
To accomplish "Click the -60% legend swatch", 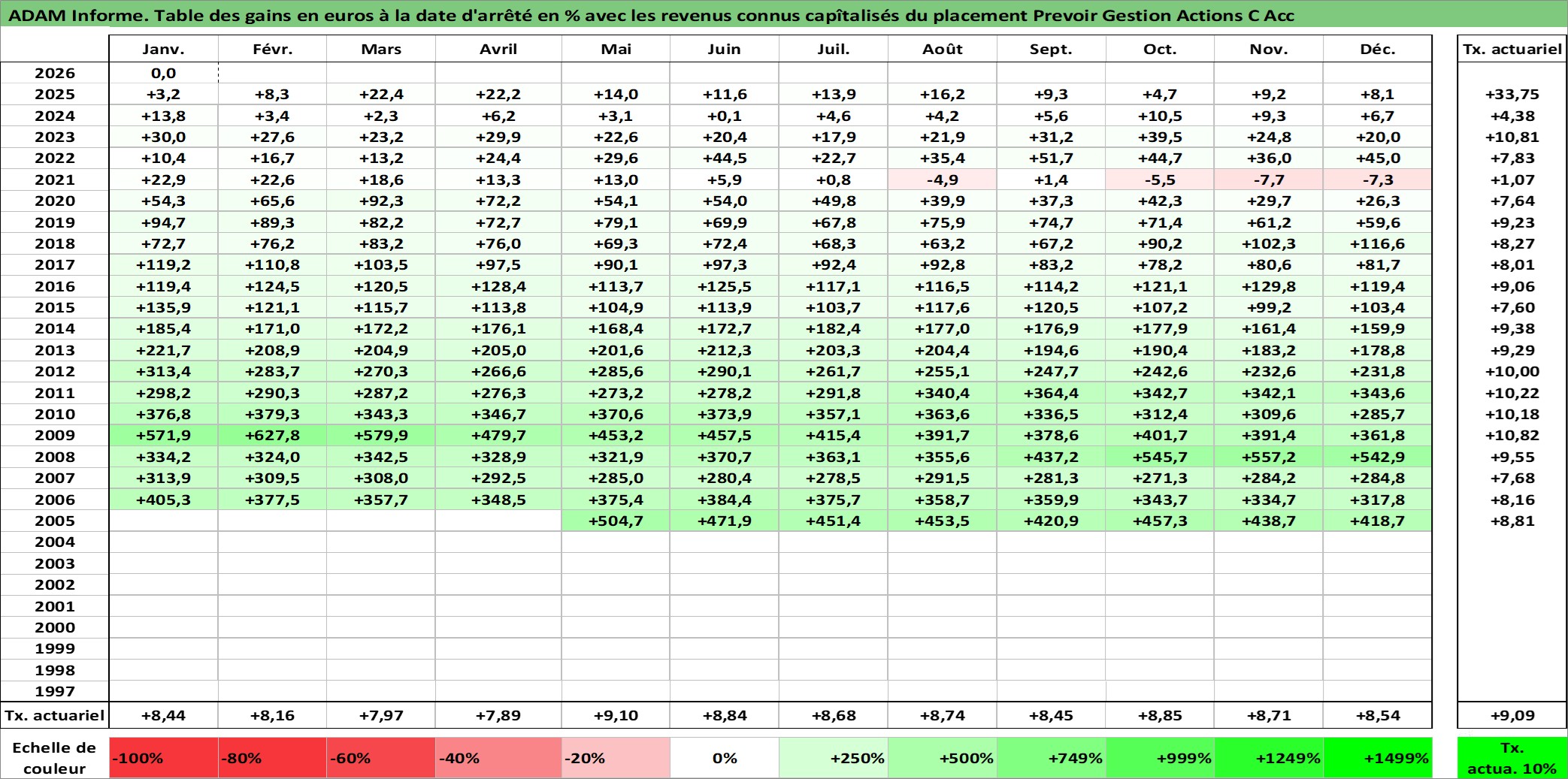I will 381,758.
